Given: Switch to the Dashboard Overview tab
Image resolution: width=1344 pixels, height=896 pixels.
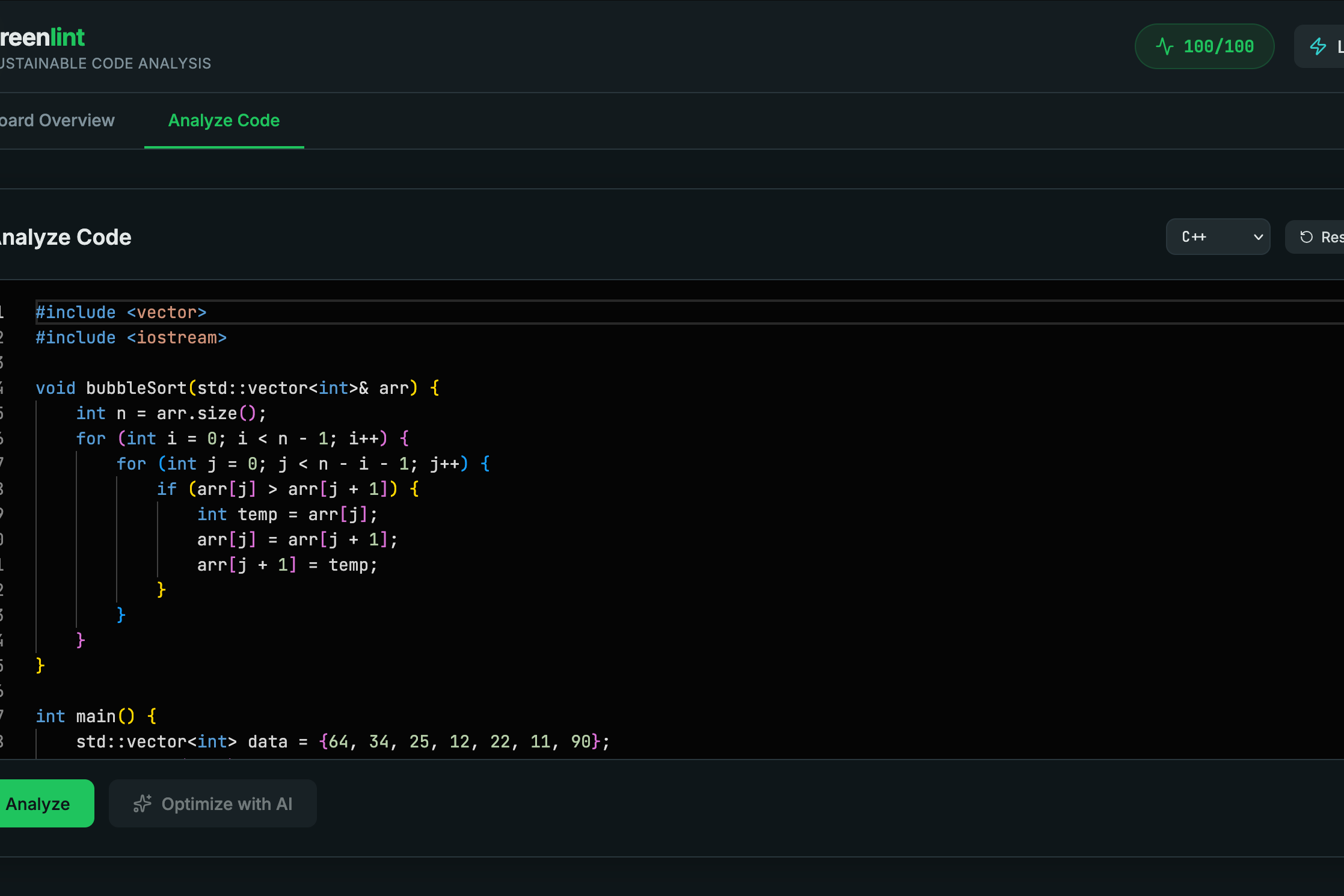Looking at the screenshot, I should tap(57, 120).
